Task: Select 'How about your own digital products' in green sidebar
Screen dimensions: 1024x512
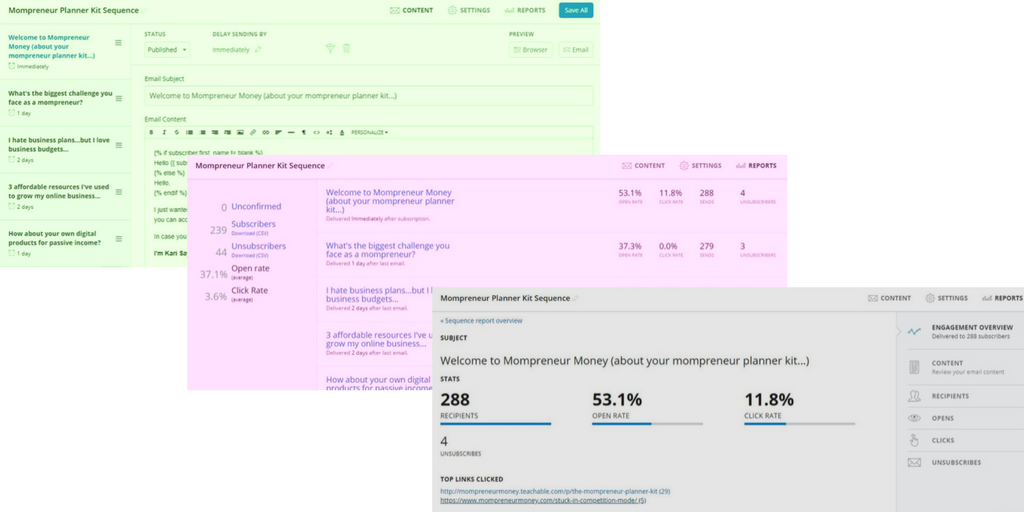Action: click(55, 238)
